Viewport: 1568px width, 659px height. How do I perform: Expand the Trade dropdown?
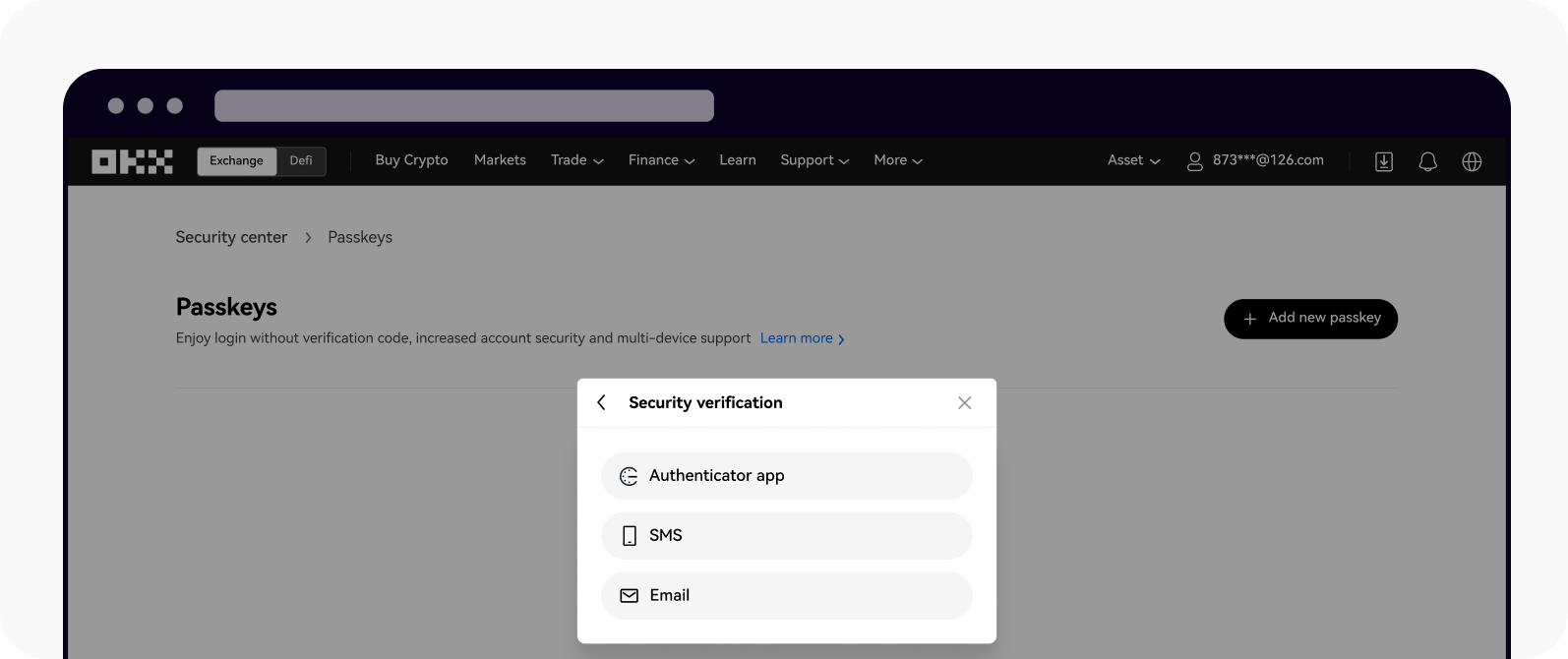pyautogui.click(x=577, y=160)
